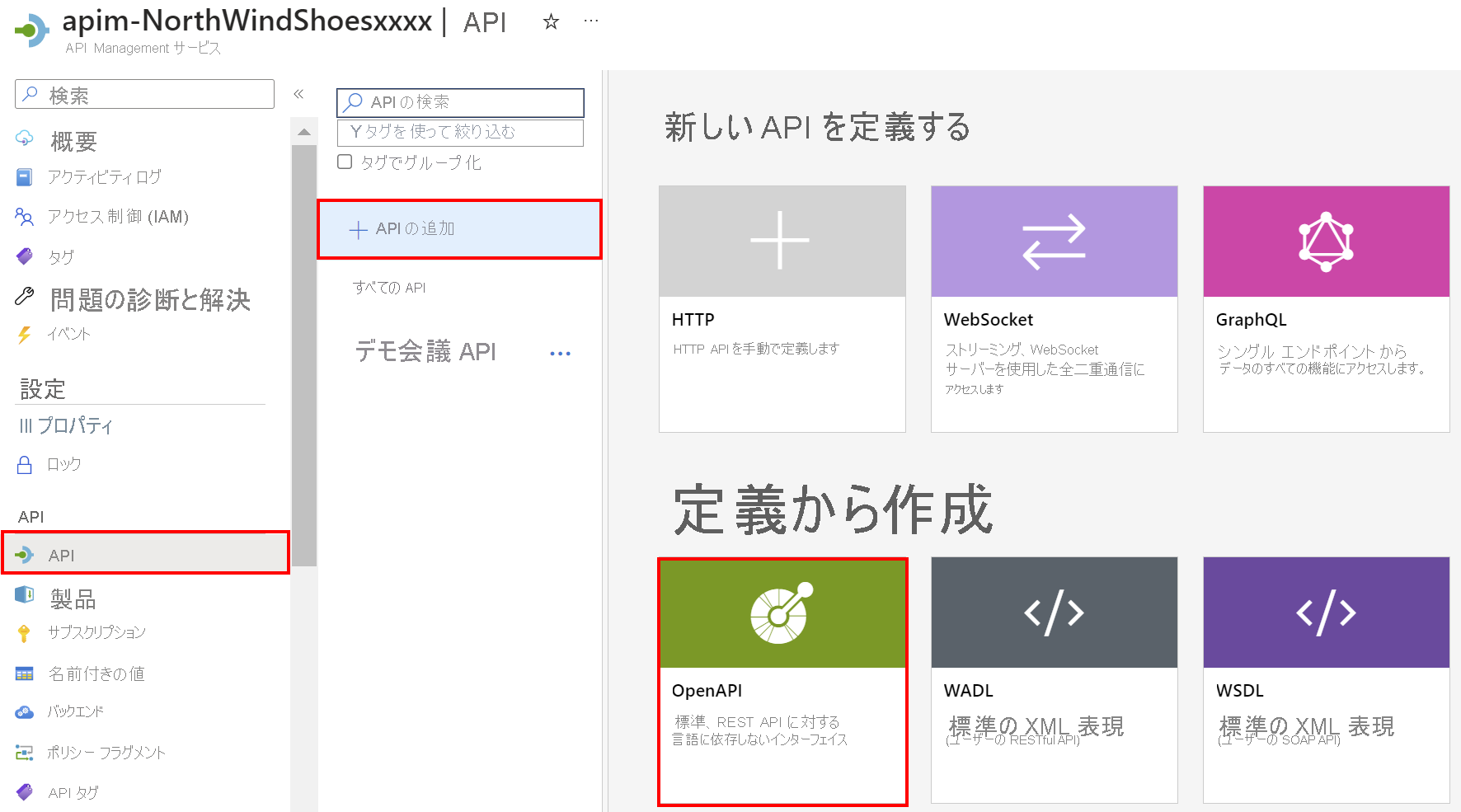
Task: Select すべての API entry
Action: tap(389, 288)
